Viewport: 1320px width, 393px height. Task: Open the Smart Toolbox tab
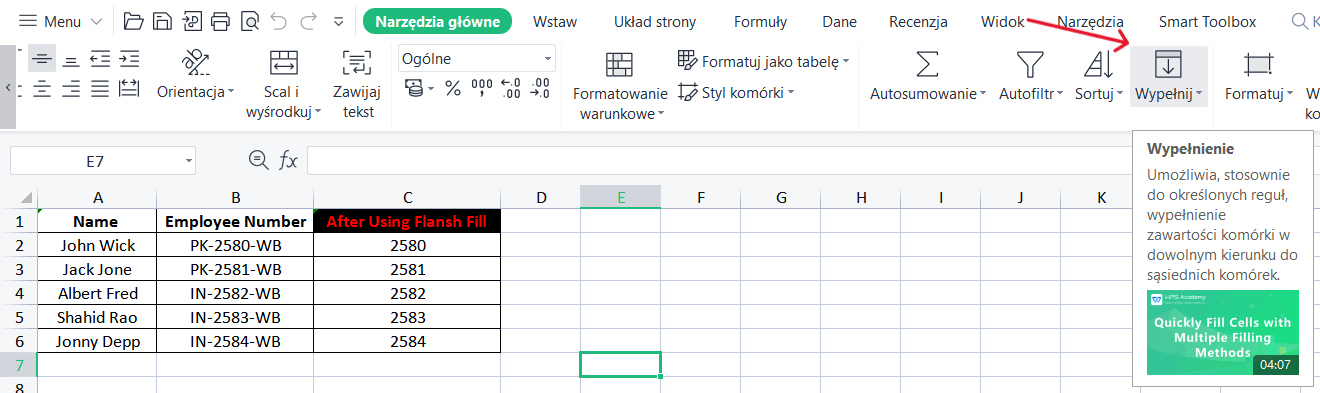pos(1207,21)
